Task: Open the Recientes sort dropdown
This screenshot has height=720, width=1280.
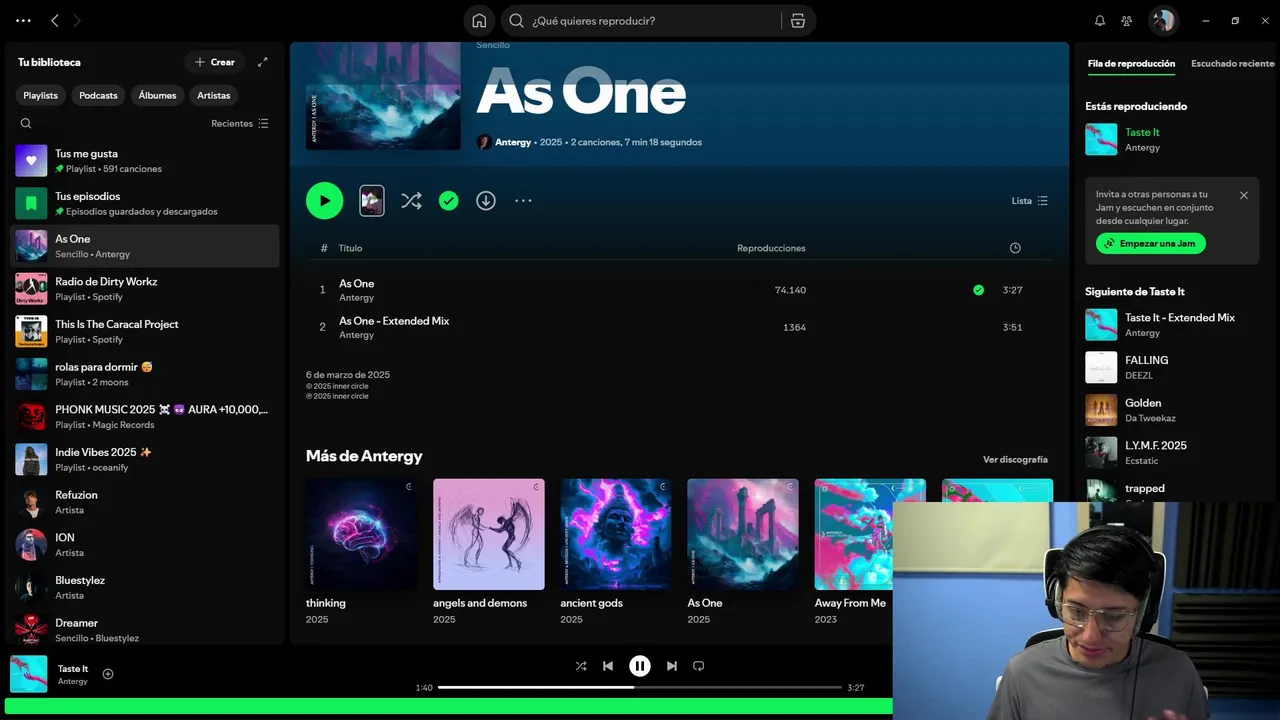Action: [240, 123]
